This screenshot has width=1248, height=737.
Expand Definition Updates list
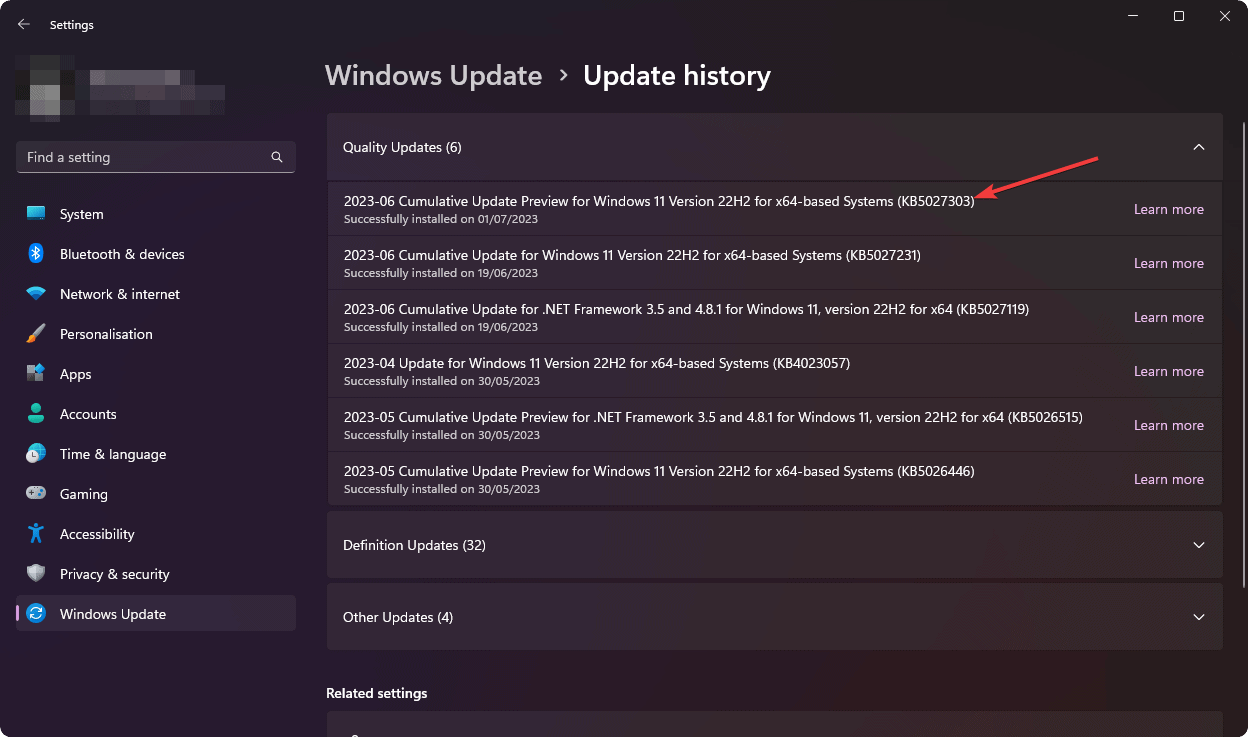point(1198,545)
